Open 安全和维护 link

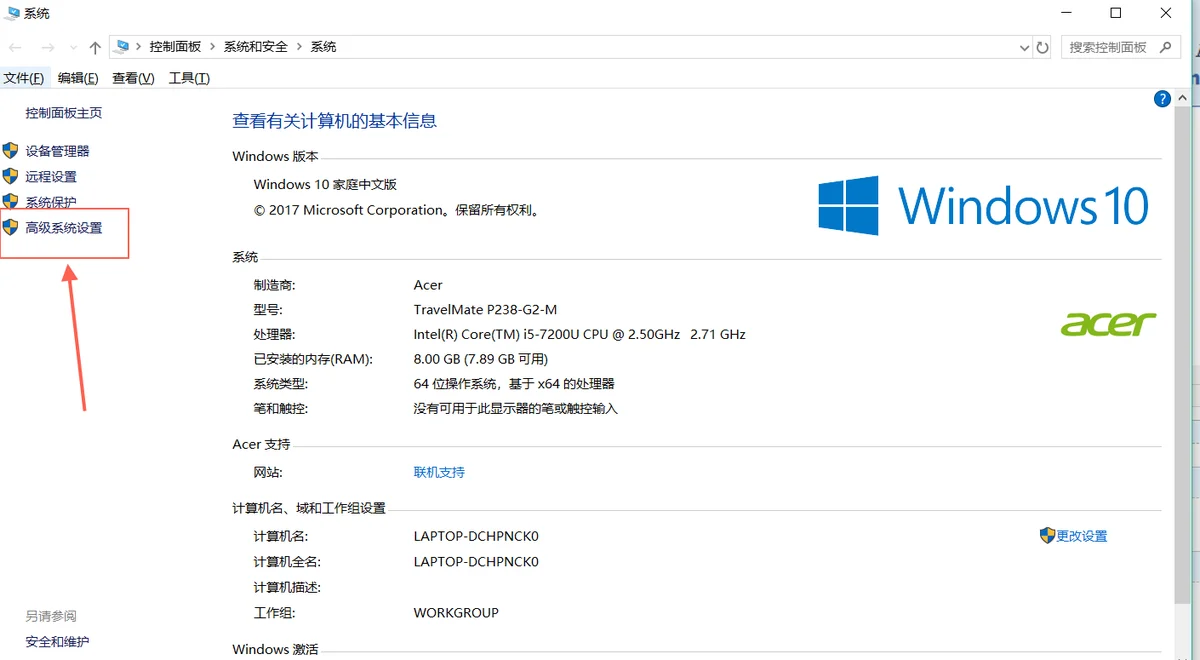[57, 642]
